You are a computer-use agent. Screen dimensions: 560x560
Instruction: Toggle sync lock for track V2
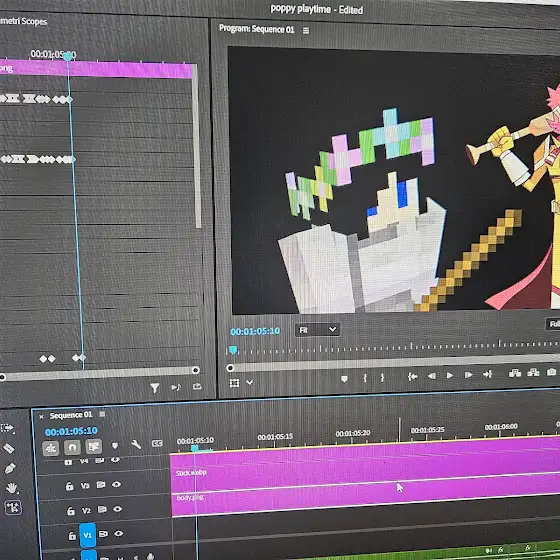click(102, 509)
